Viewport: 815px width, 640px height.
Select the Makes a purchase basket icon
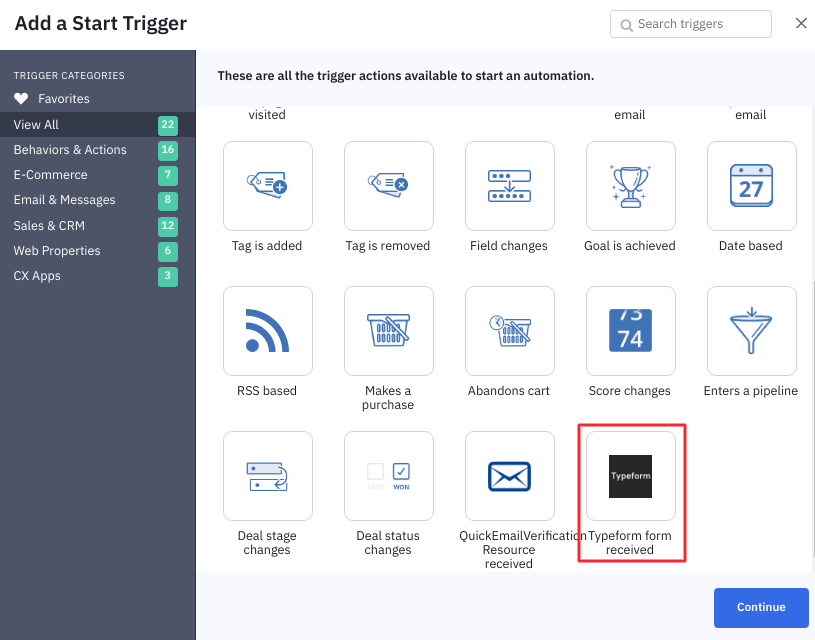coord(389,331)
